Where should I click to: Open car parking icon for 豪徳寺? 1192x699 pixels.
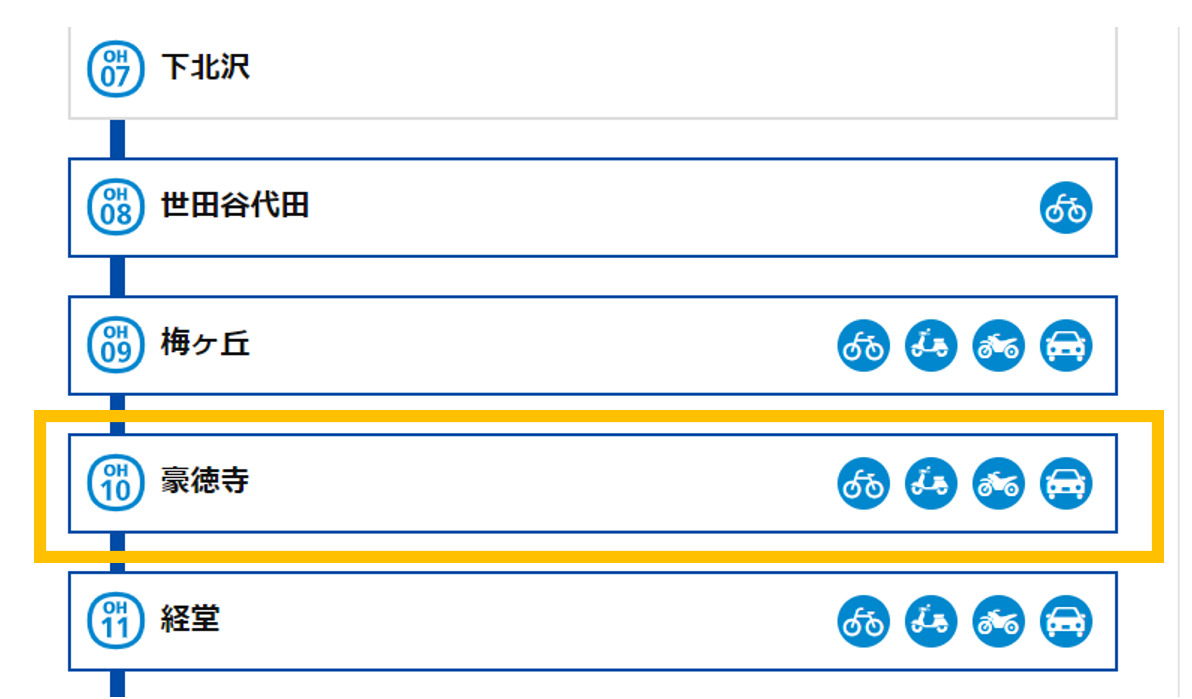click(x=1066, y=483)
